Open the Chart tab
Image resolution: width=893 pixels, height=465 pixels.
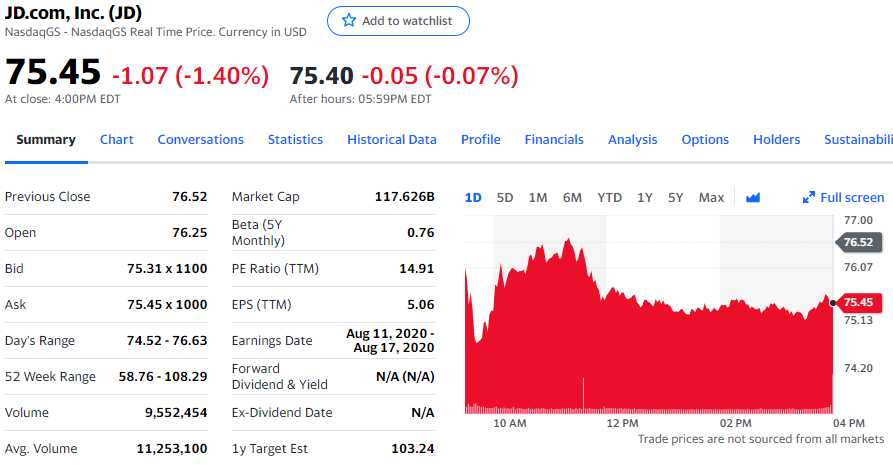[x=117, y=139]
